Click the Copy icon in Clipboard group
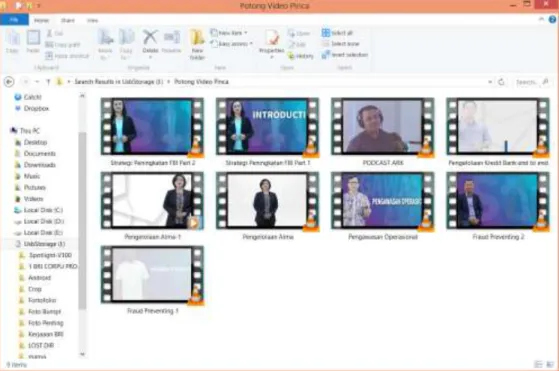559x371 pixels. 12,38
